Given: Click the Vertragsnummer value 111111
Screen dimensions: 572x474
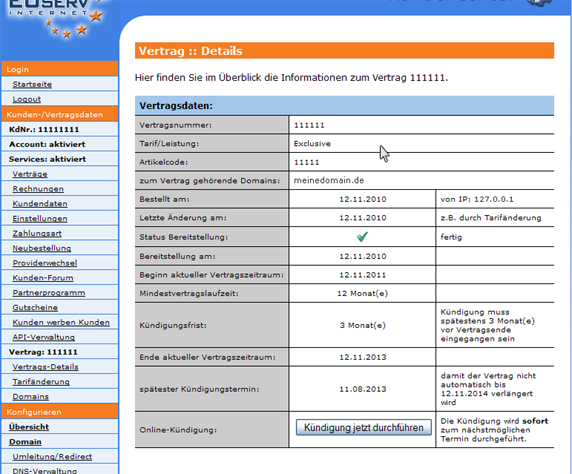Looking at the screenshot, I should (x=309, y=125).
